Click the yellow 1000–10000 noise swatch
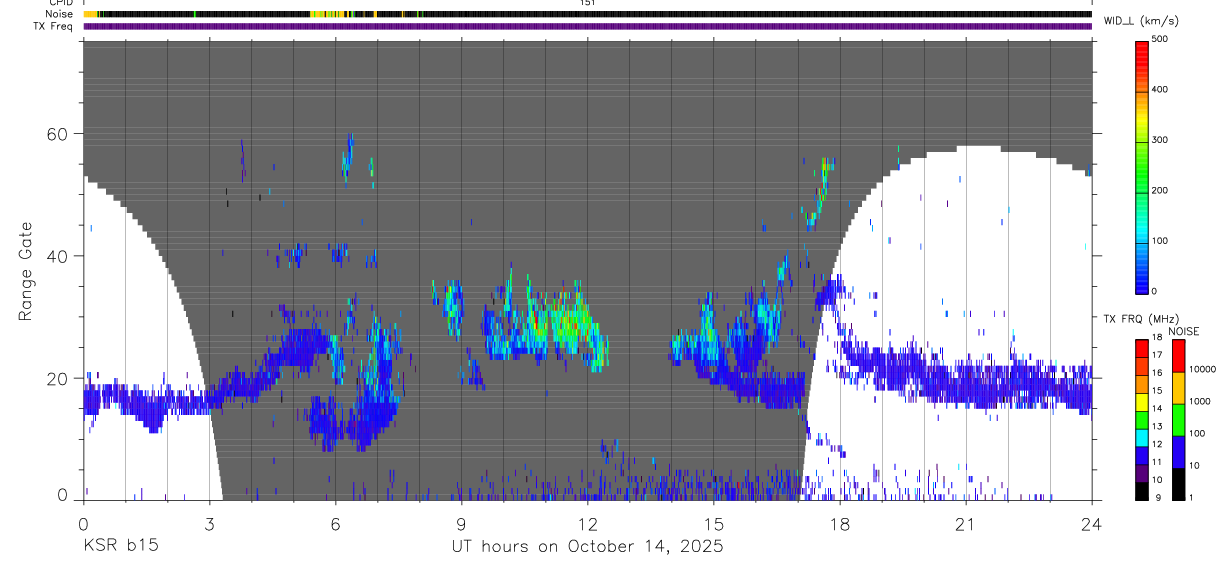This screenshot has height=567, width=1228. (x=1177, y=387)
